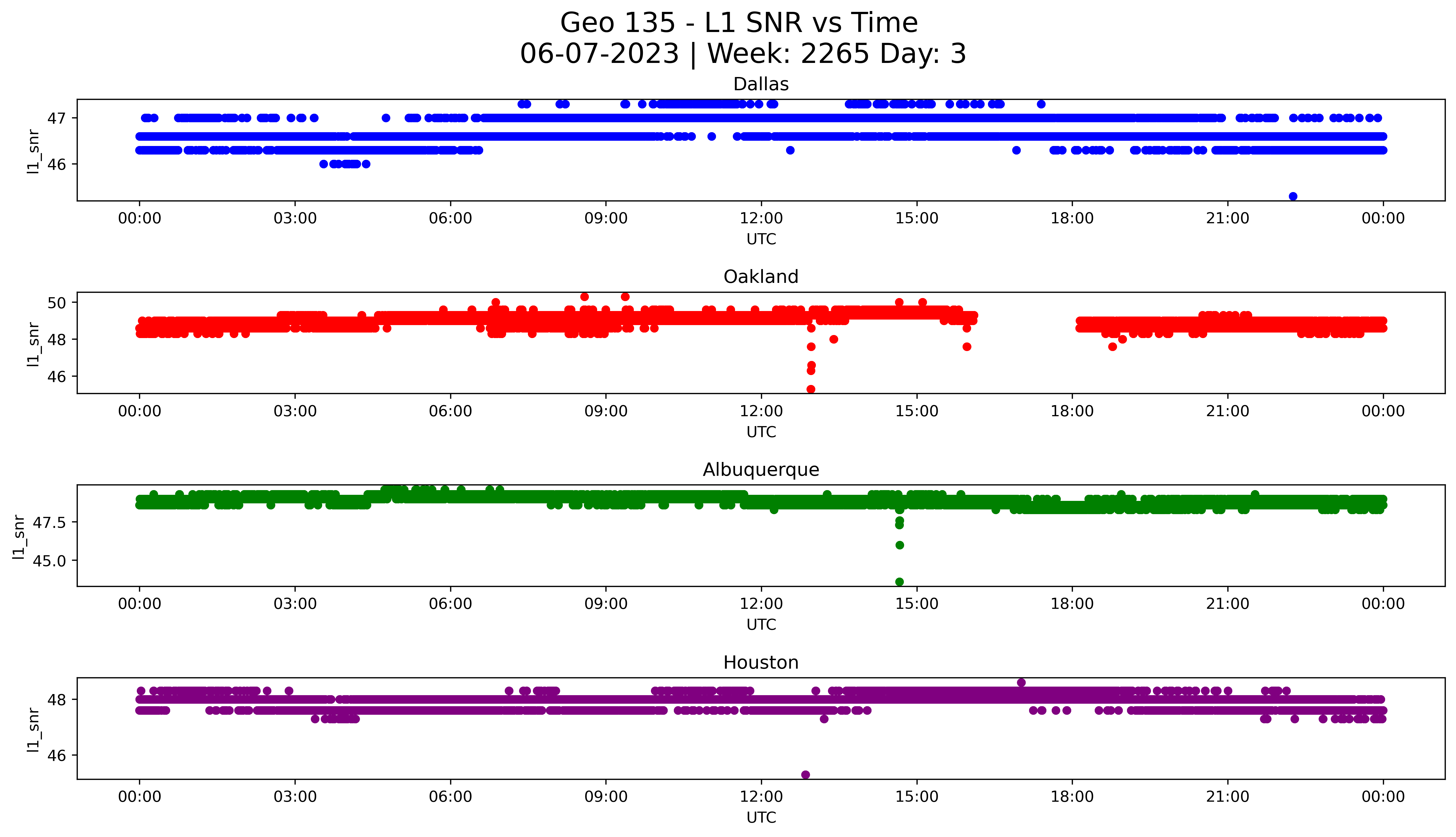Click the lowest red point in Oakland
This screenshot has width=1456, height=837.
click(811, 389)
